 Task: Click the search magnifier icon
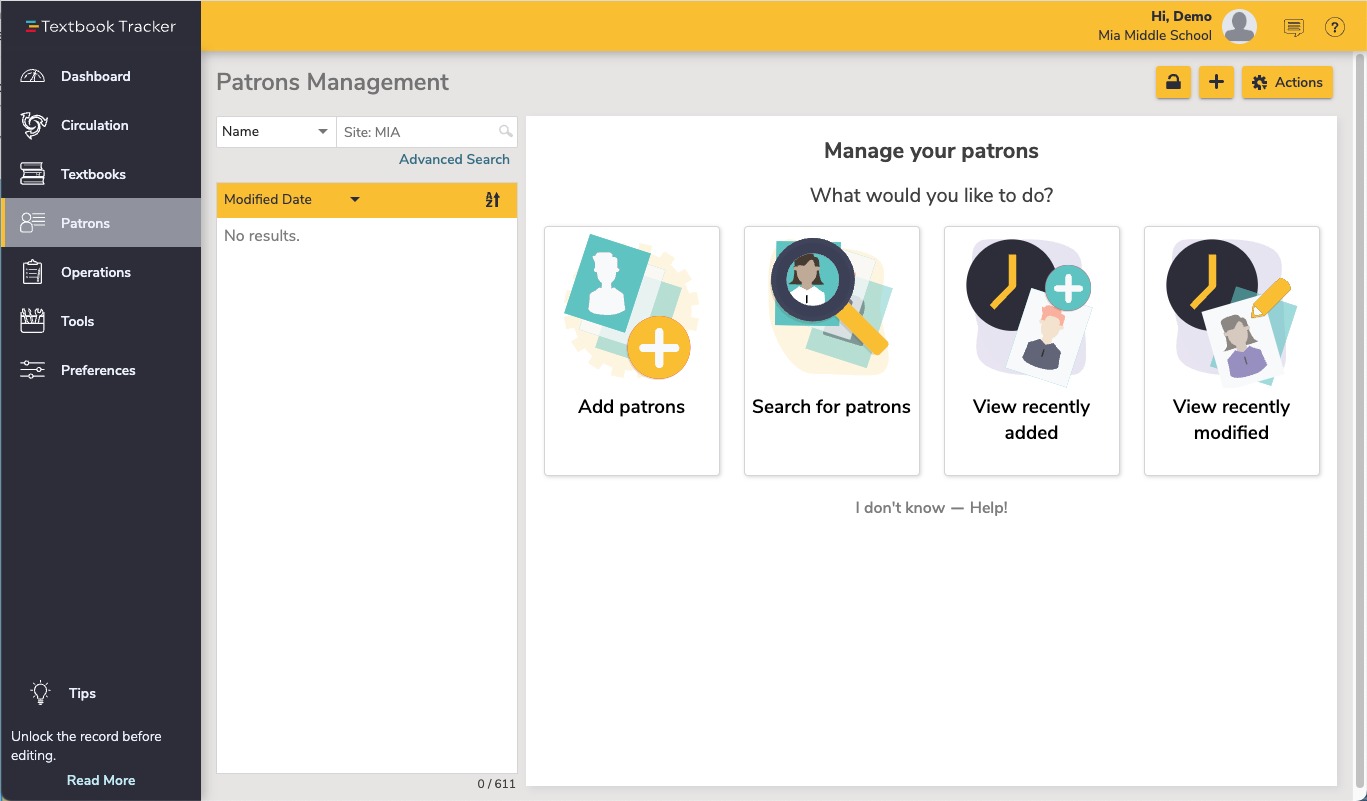[x=505, y=132]
